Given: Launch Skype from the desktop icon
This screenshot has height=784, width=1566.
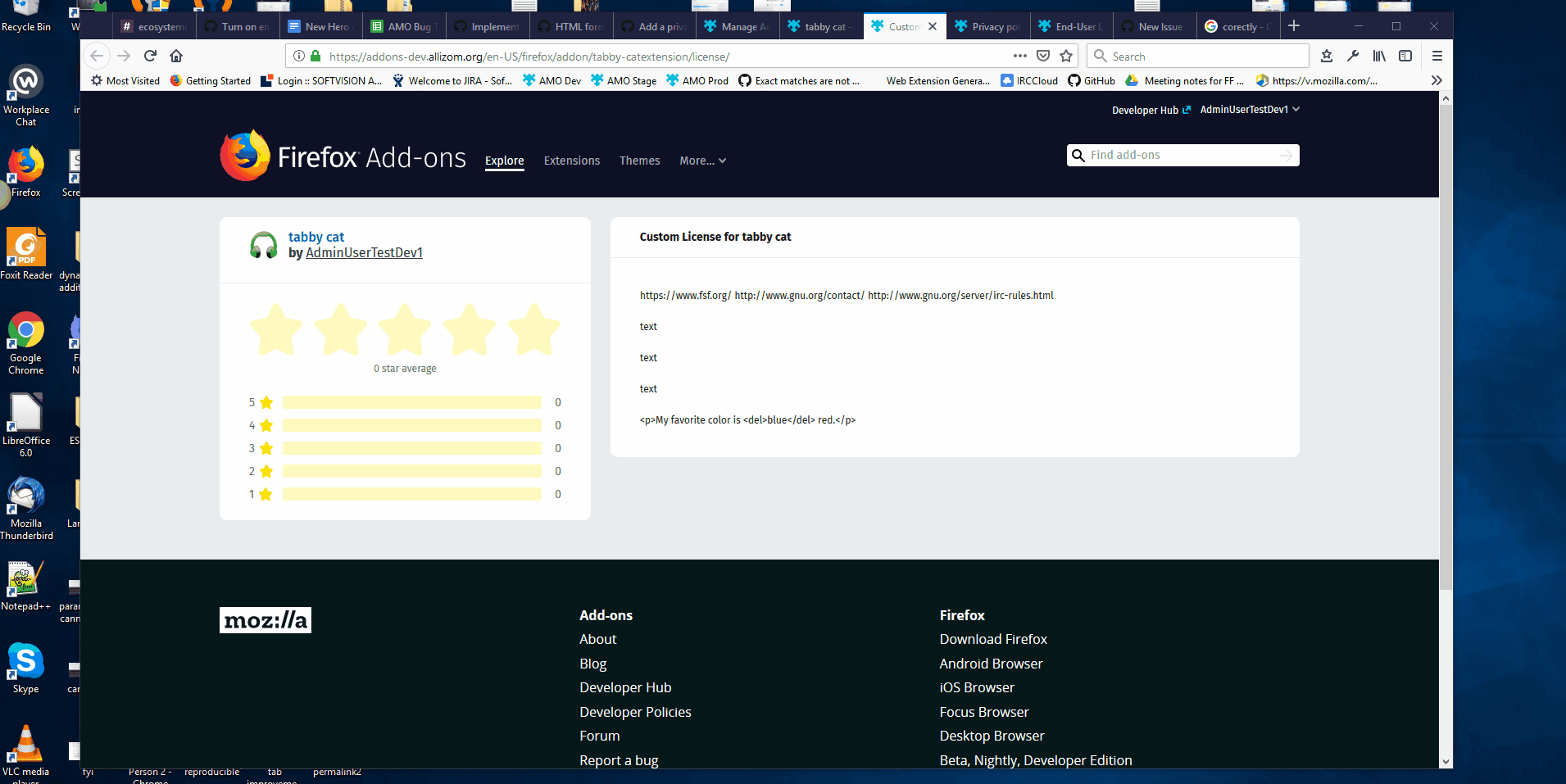Looking at the screenshot, I should (26, 668).
